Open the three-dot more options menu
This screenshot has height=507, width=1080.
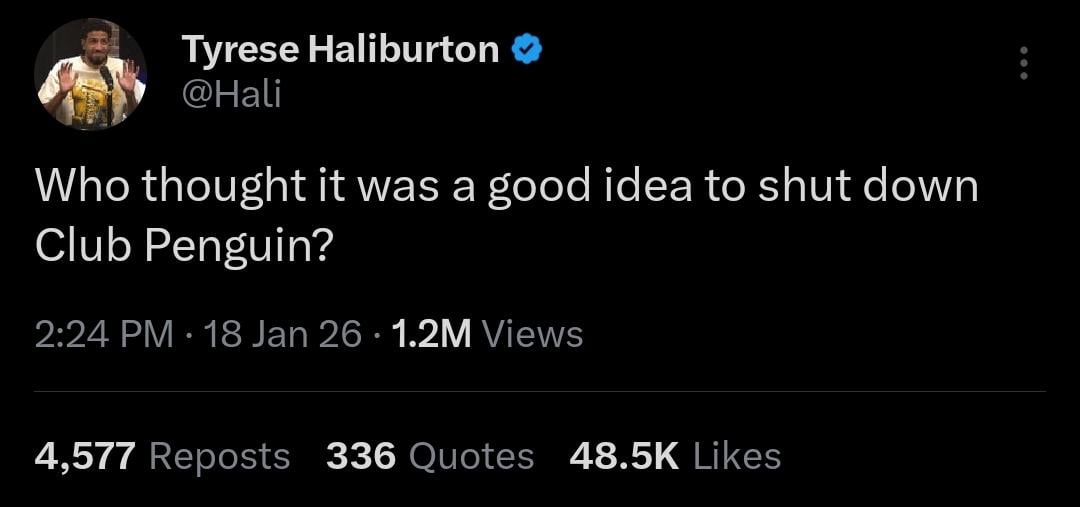(x=1022, y=63)
